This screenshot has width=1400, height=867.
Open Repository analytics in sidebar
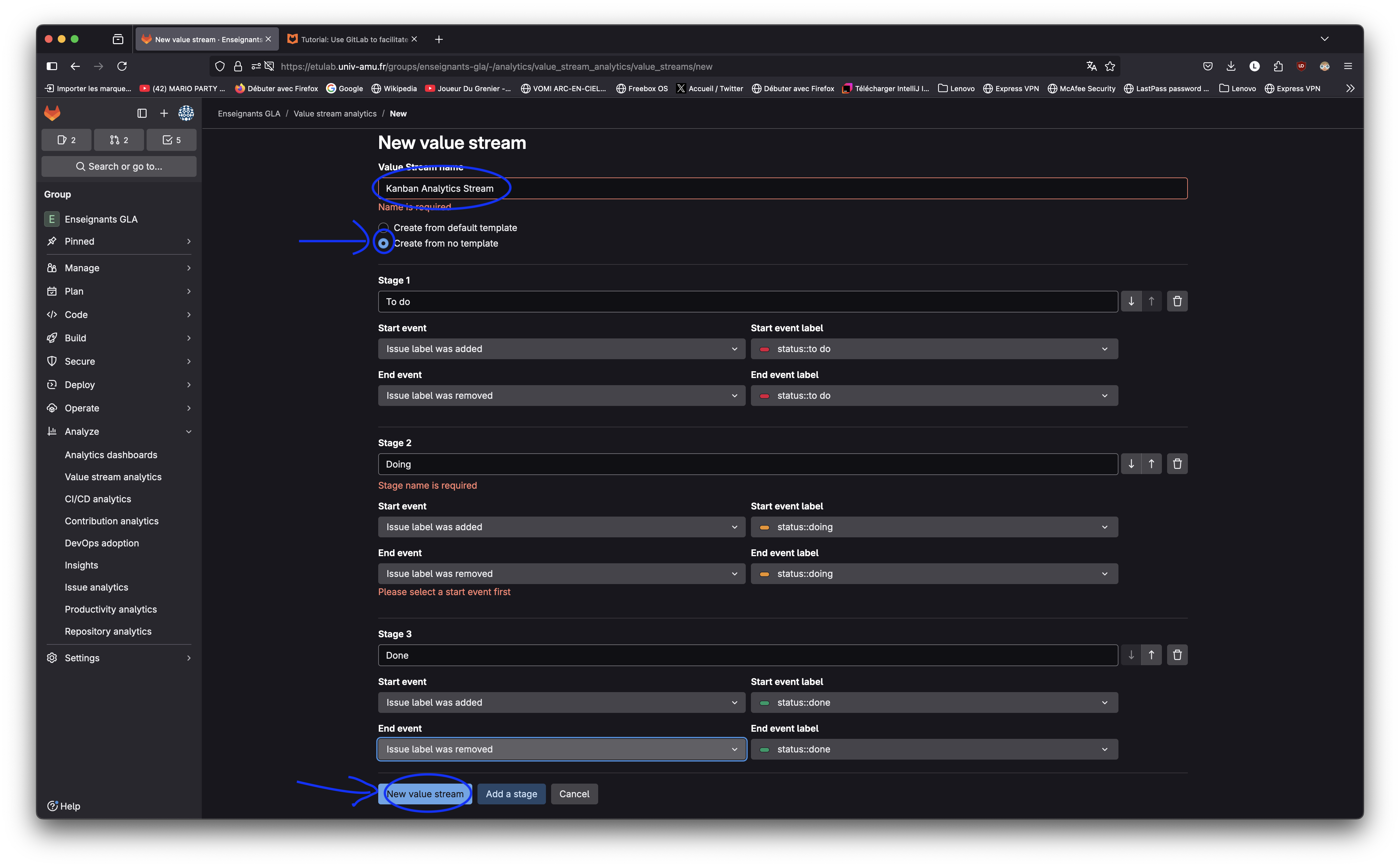108,631
